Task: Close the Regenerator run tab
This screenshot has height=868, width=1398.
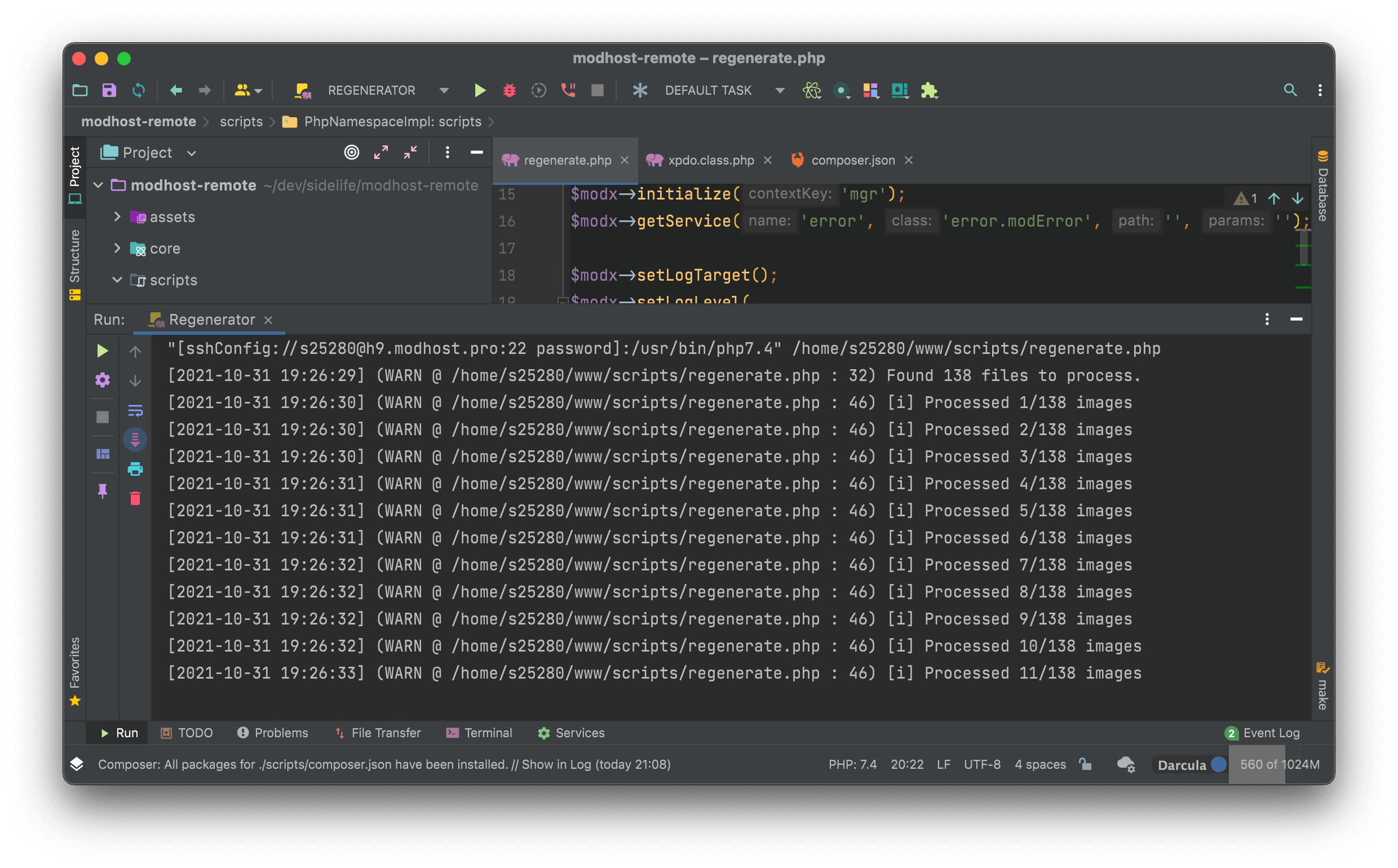Action: click(x=268, y=320)
